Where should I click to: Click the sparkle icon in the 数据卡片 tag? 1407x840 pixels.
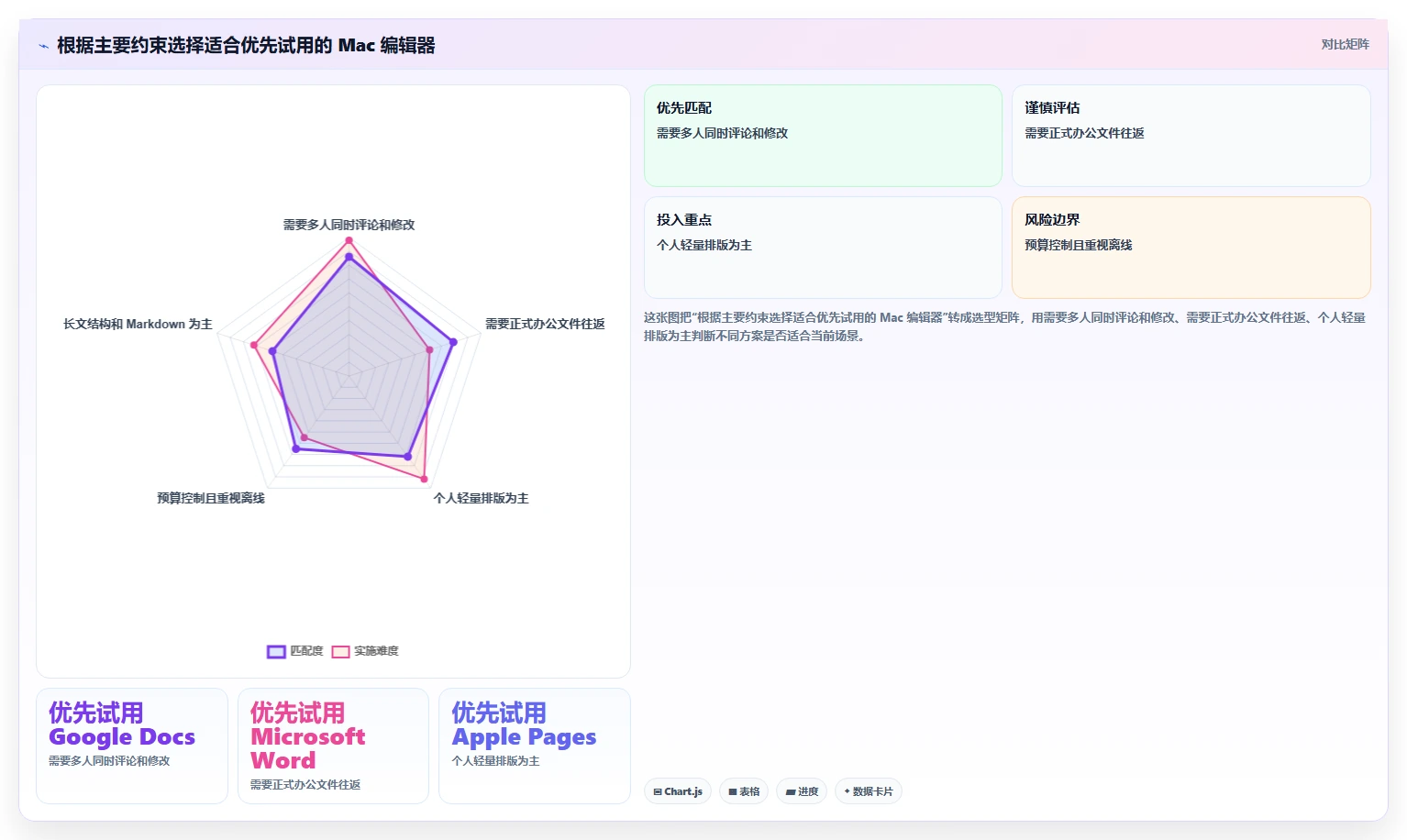847,791
